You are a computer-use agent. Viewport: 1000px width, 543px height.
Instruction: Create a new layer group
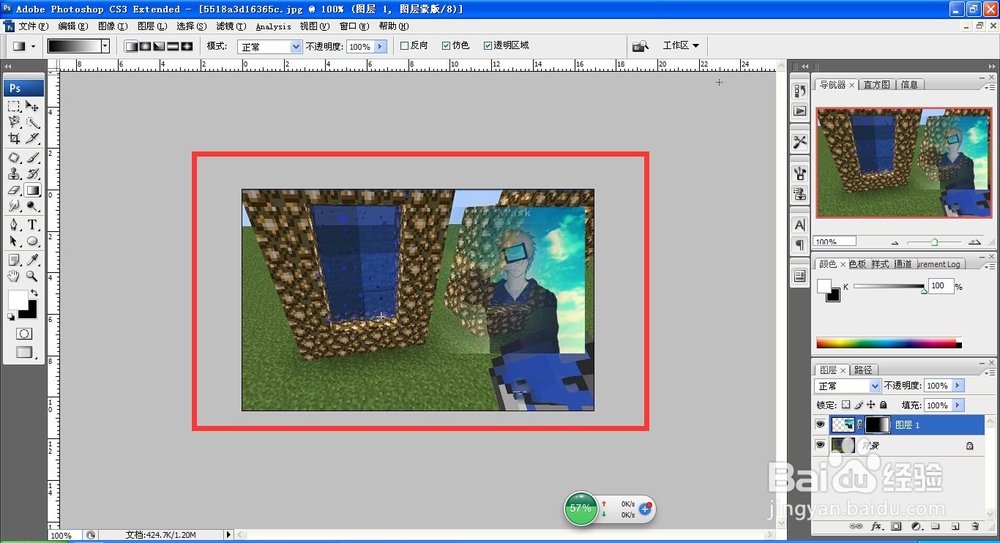[x=935, y=526]
